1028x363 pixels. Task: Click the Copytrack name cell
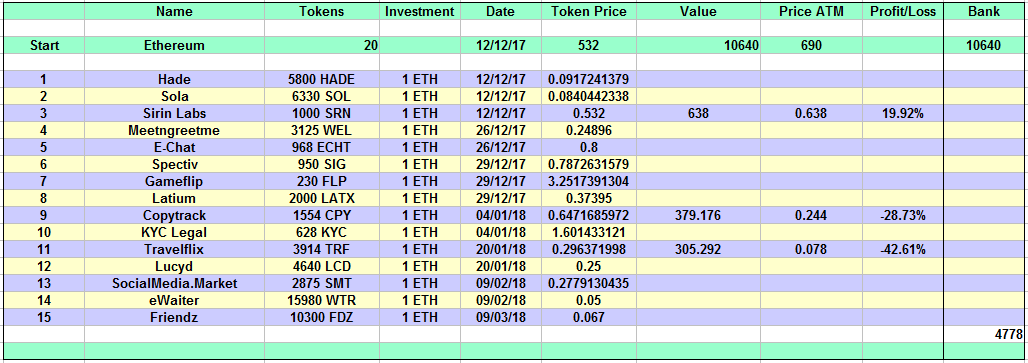coord(174,215)
